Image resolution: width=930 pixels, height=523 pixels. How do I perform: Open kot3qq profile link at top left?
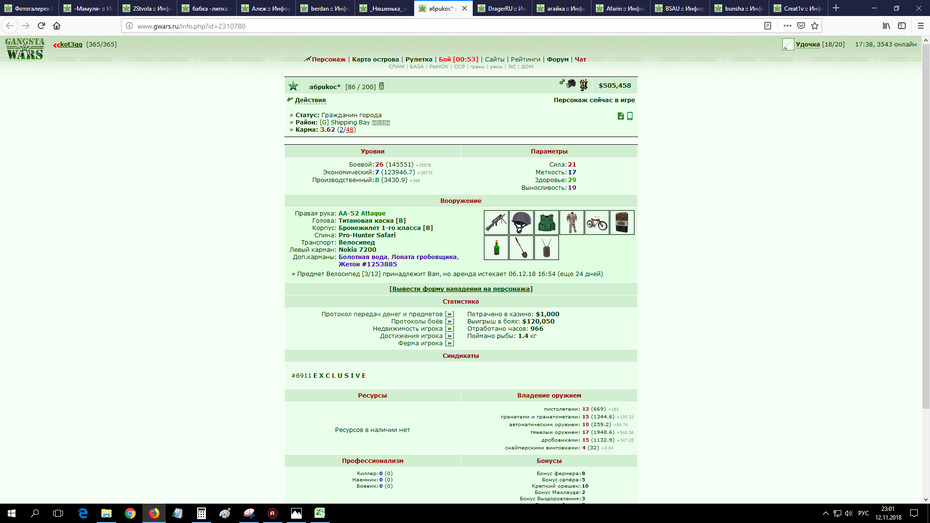pyautogui.click(x=71, y=44)
